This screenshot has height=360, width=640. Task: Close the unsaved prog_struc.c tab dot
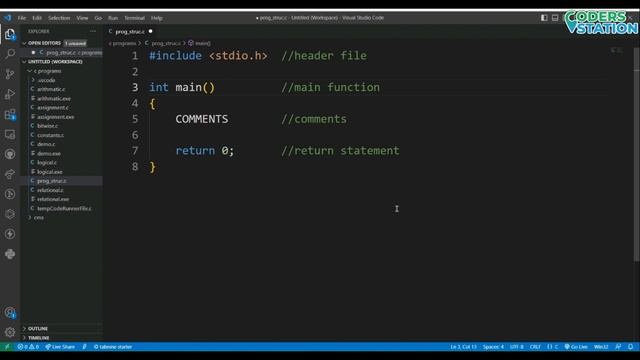(151, 31)
